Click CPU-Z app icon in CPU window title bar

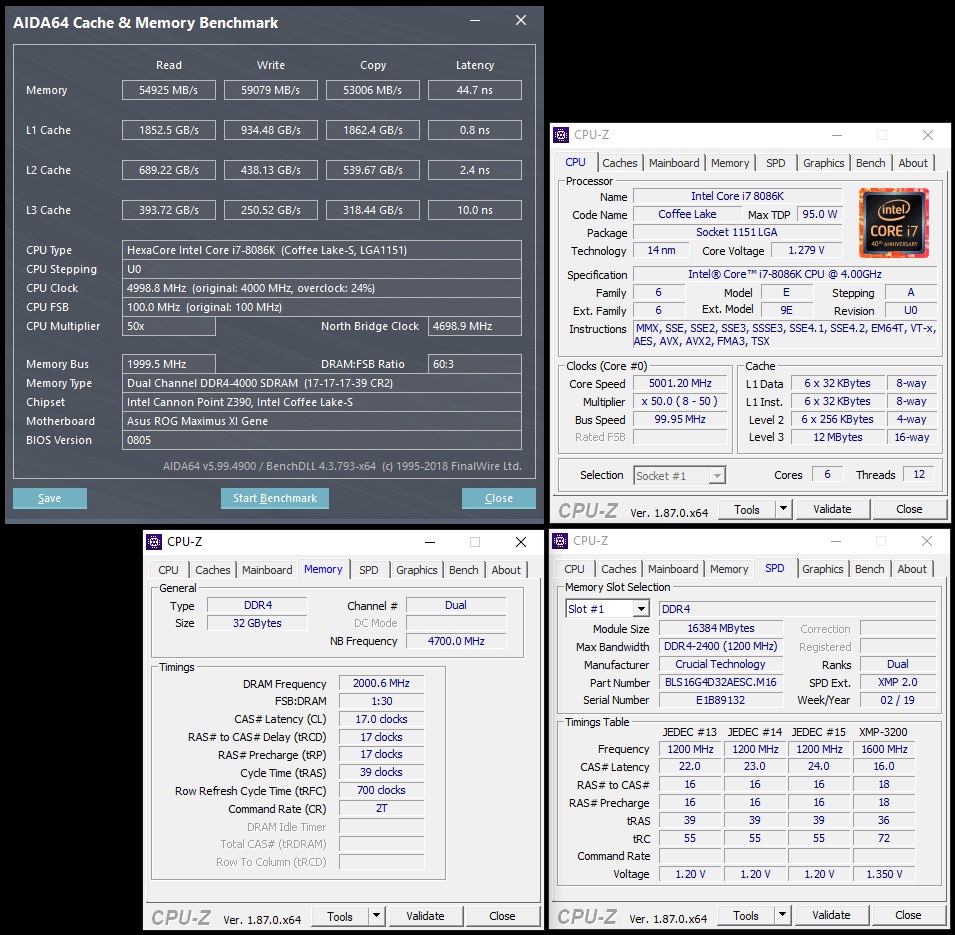point(560,135)
